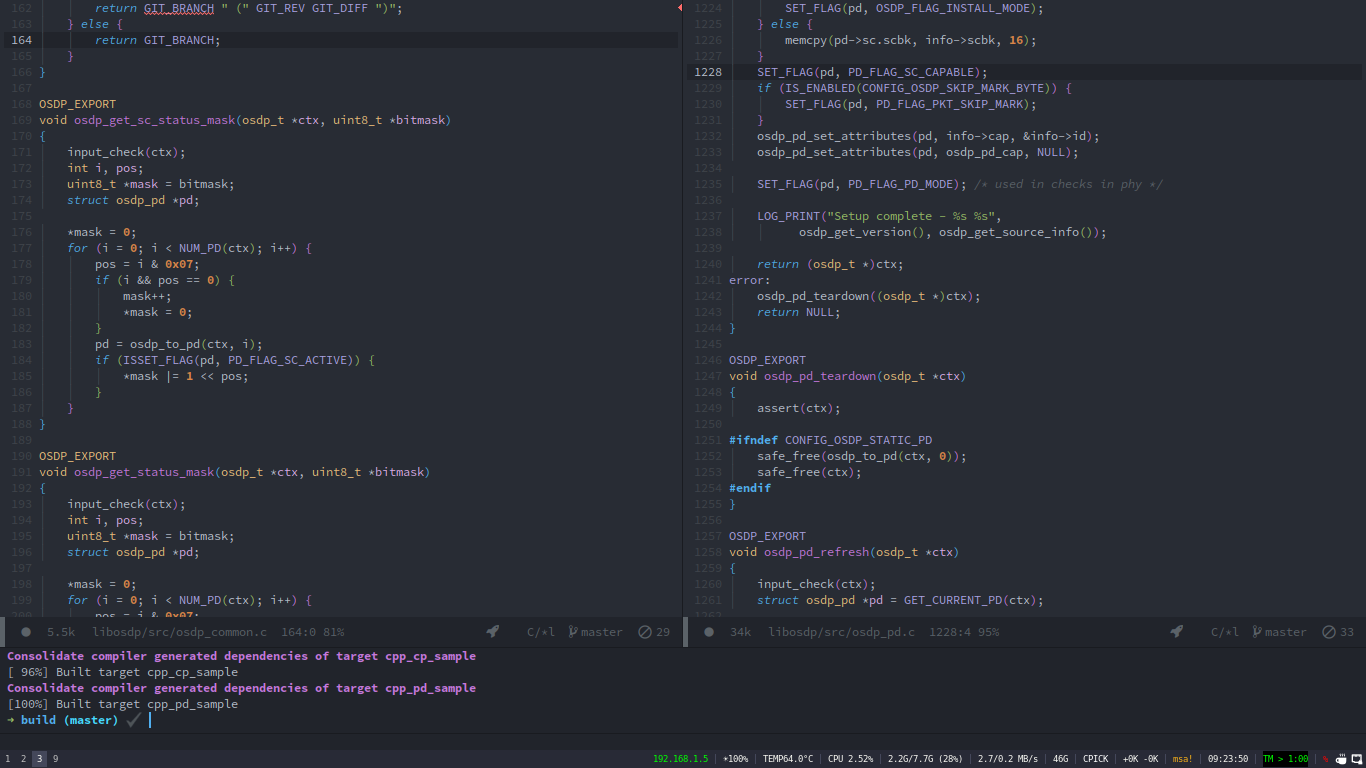This screenshot has width=1366, height=768.
Task: Click orange msa! indicator
Action: click(x=1183, y=759)
